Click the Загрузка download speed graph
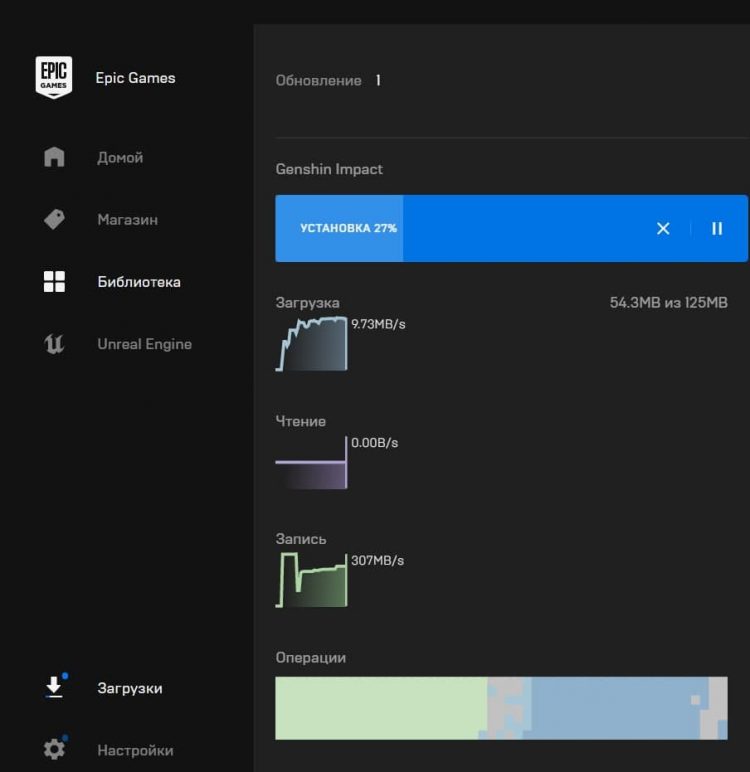750x772 pixels. click(312, 345)
